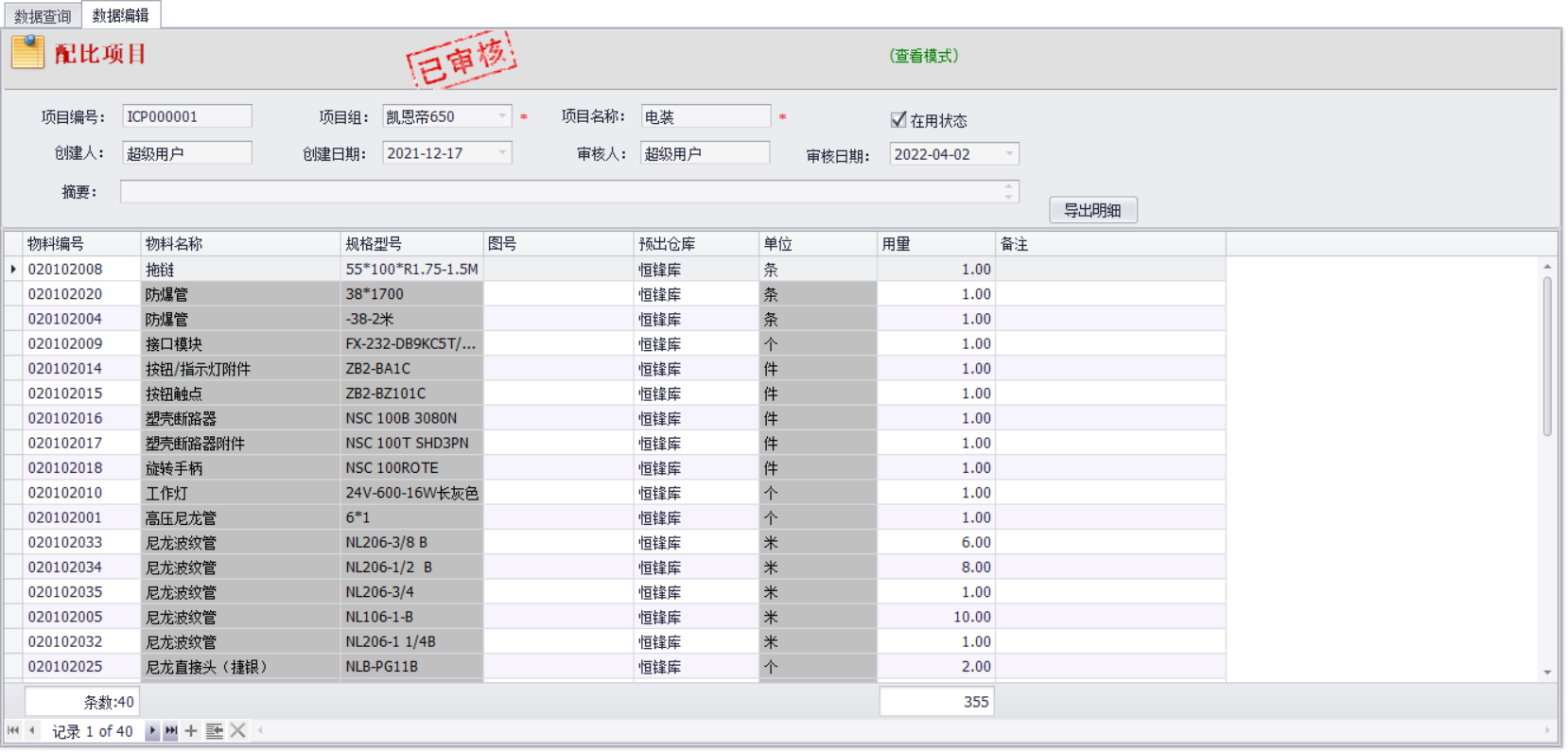This screenshot has height=752, width=1568.
Task: Toggle the 在用状态 checkbox
Action: pos(898,119)
